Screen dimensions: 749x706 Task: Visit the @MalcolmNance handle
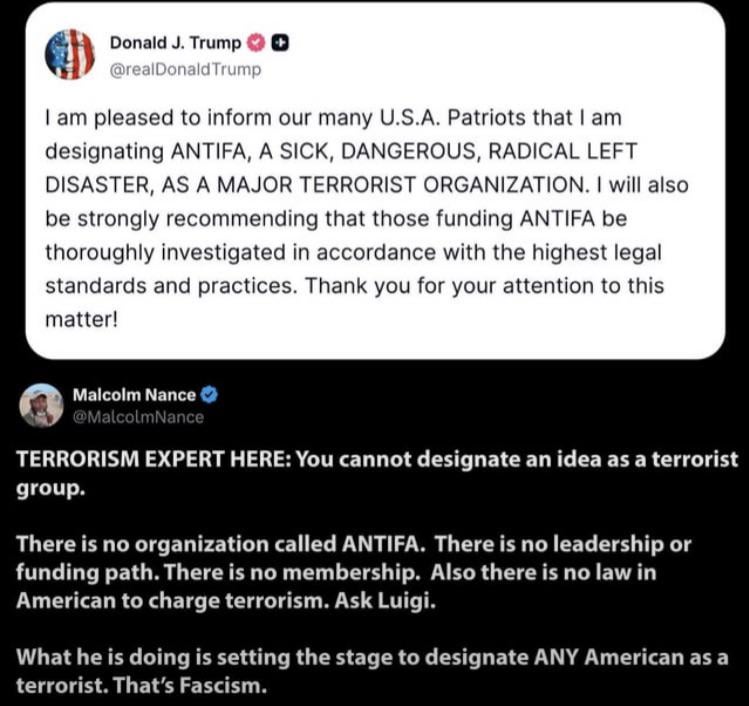click(138, 417)
